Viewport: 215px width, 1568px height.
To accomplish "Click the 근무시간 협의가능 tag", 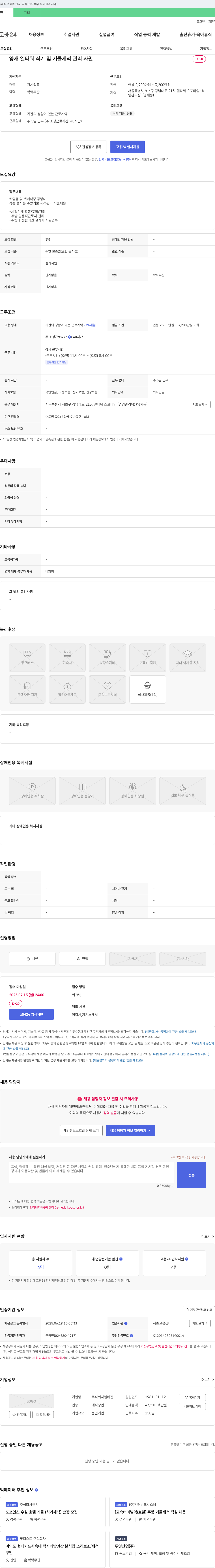I will pos(56,362).
